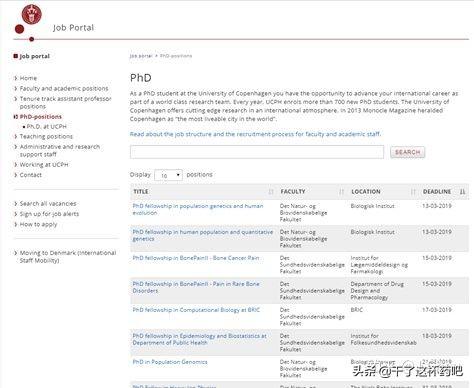Open Moving to Denmark staff mobility link
The height and width of the screenshot is (388, 474).
68,256
